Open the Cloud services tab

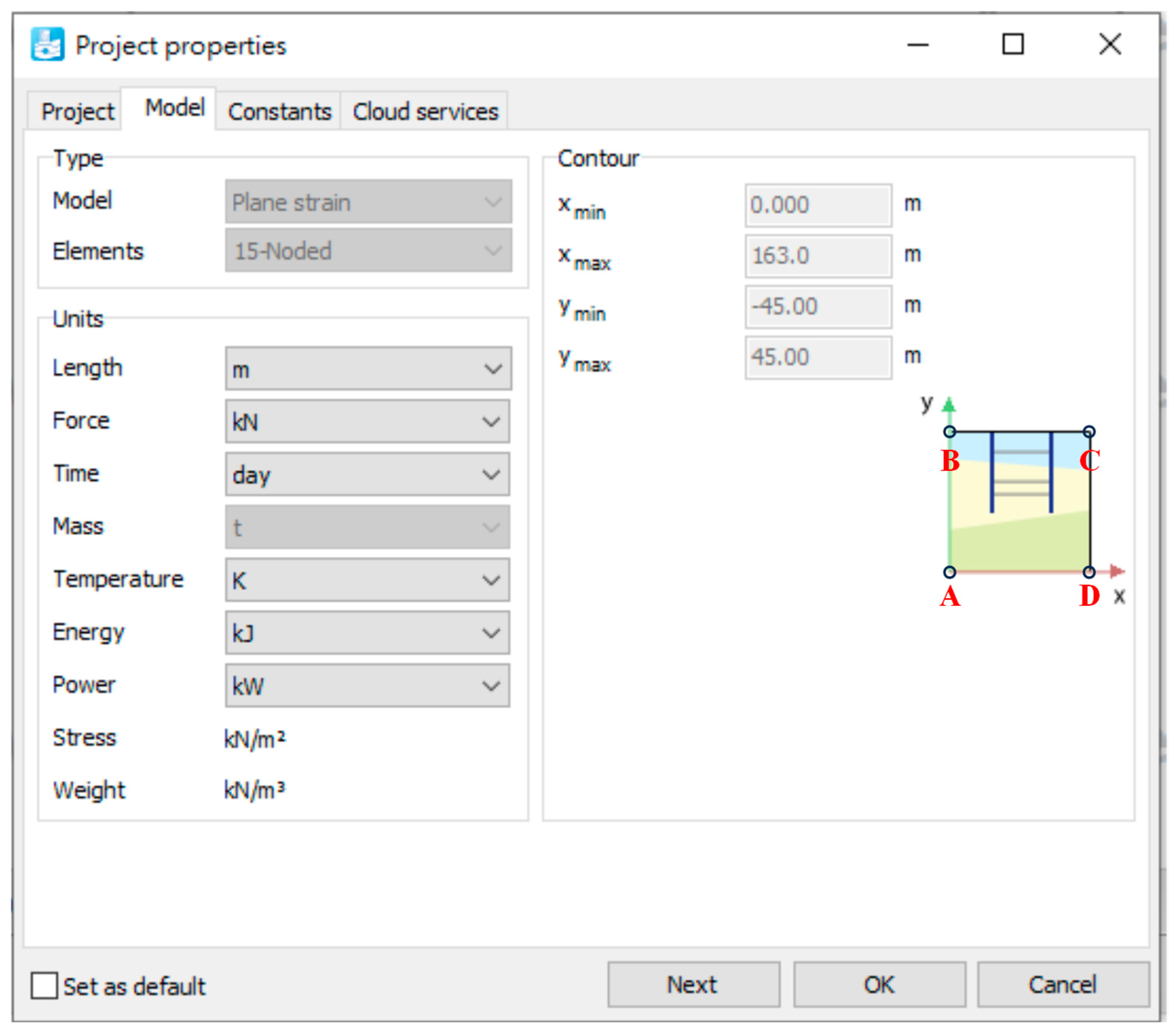(425, 112)
